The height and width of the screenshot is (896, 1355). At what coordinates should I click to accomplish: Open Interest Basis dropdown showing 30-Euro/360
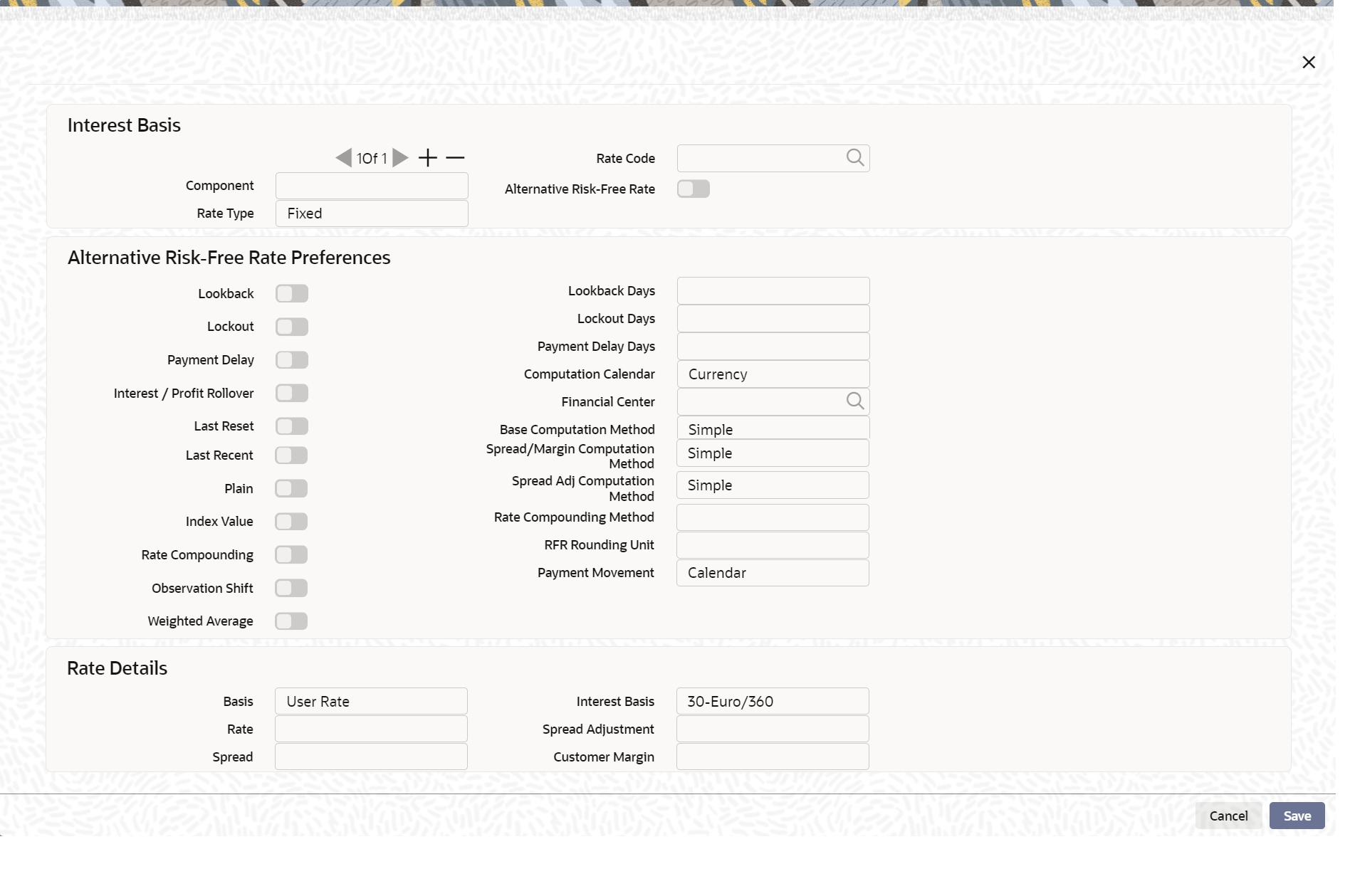tap(773, 702)
